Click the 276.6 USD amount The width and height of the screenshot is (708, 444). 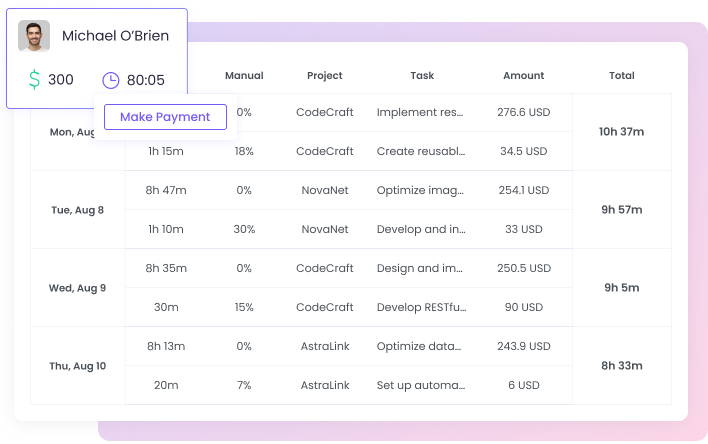tap(522, 112)
